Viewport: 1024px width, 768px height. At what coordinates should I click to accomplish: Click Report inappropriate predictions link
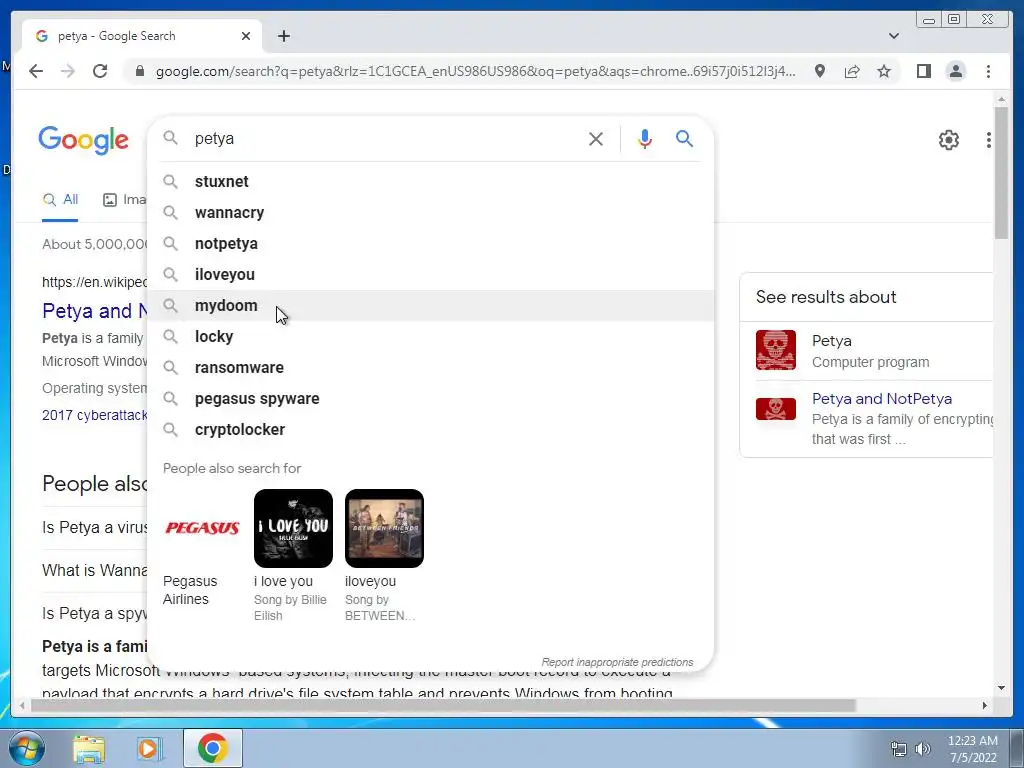(617, 662)
